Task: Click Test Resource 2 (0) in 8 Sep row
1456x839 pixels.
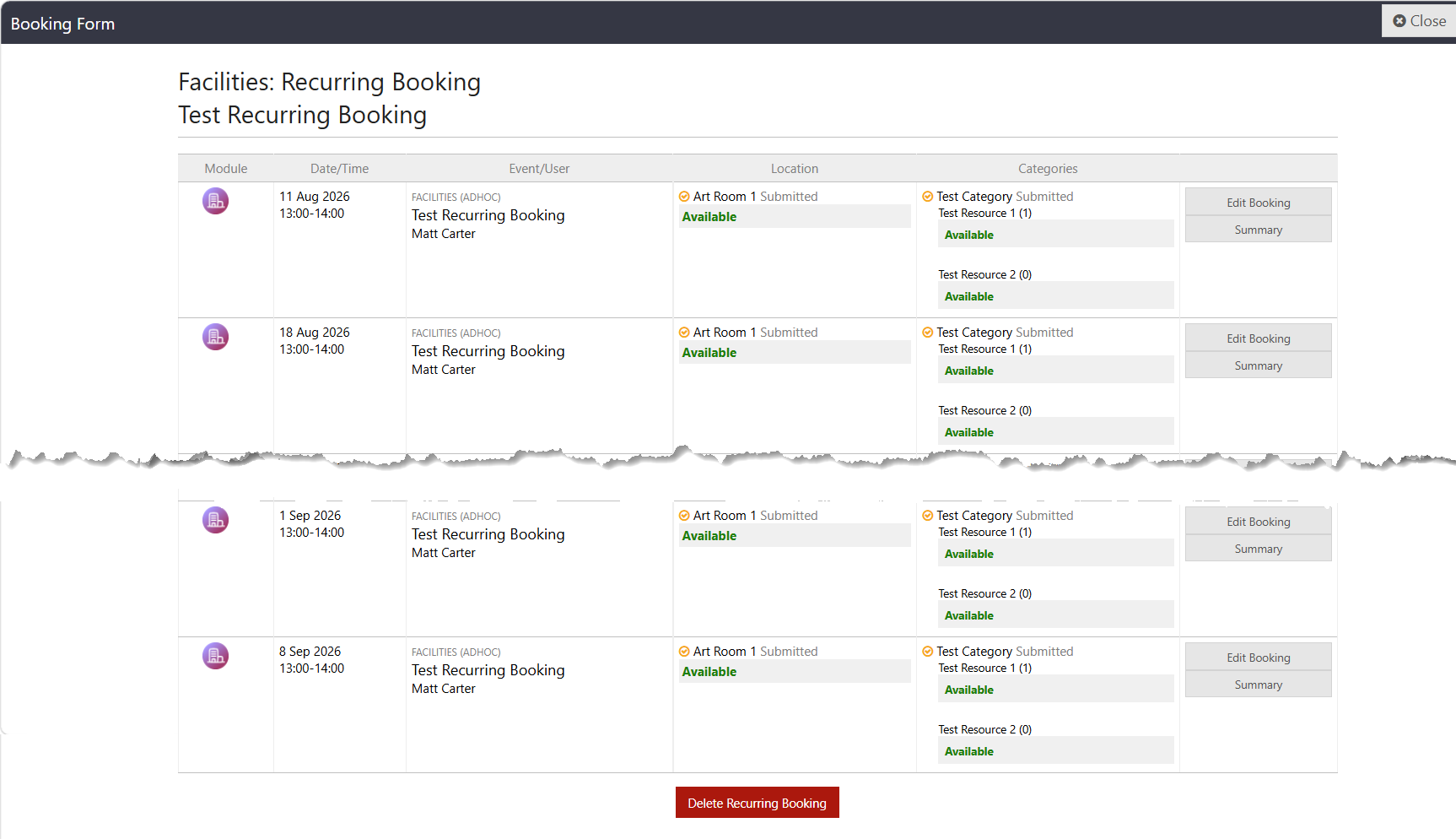Action: [985, 730]
